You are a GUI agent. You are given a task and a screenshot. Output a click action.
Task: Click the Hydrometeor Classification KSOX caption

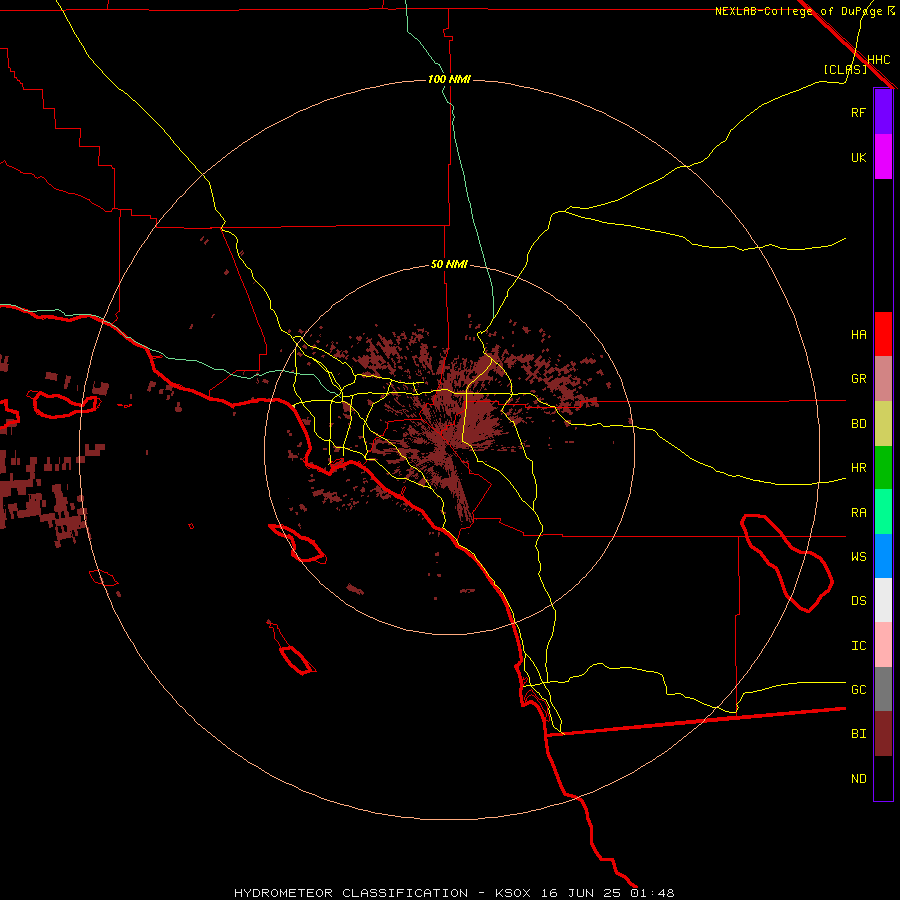pos(454,893)
